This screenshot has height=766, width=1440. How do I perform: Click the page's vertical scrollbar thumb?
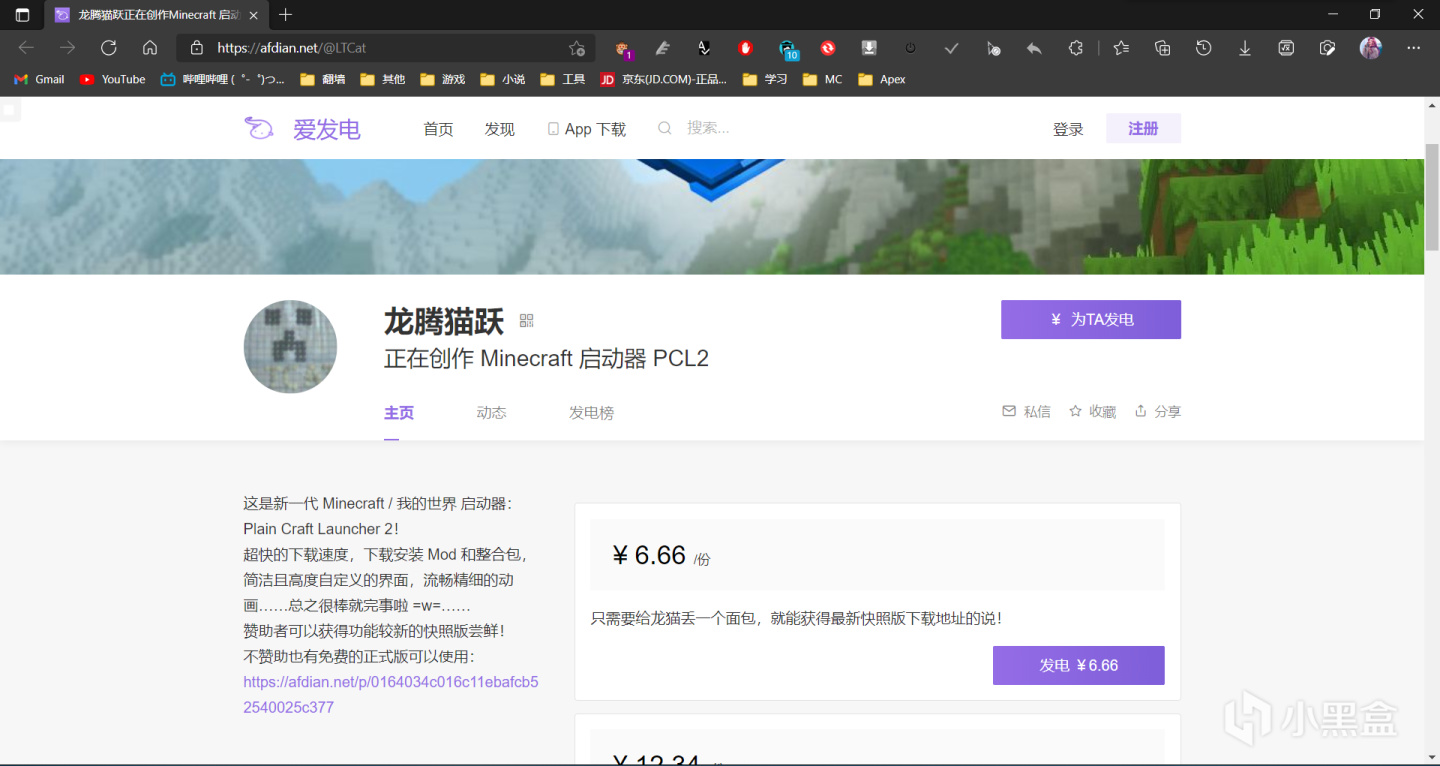click(x=1432, y=198)
